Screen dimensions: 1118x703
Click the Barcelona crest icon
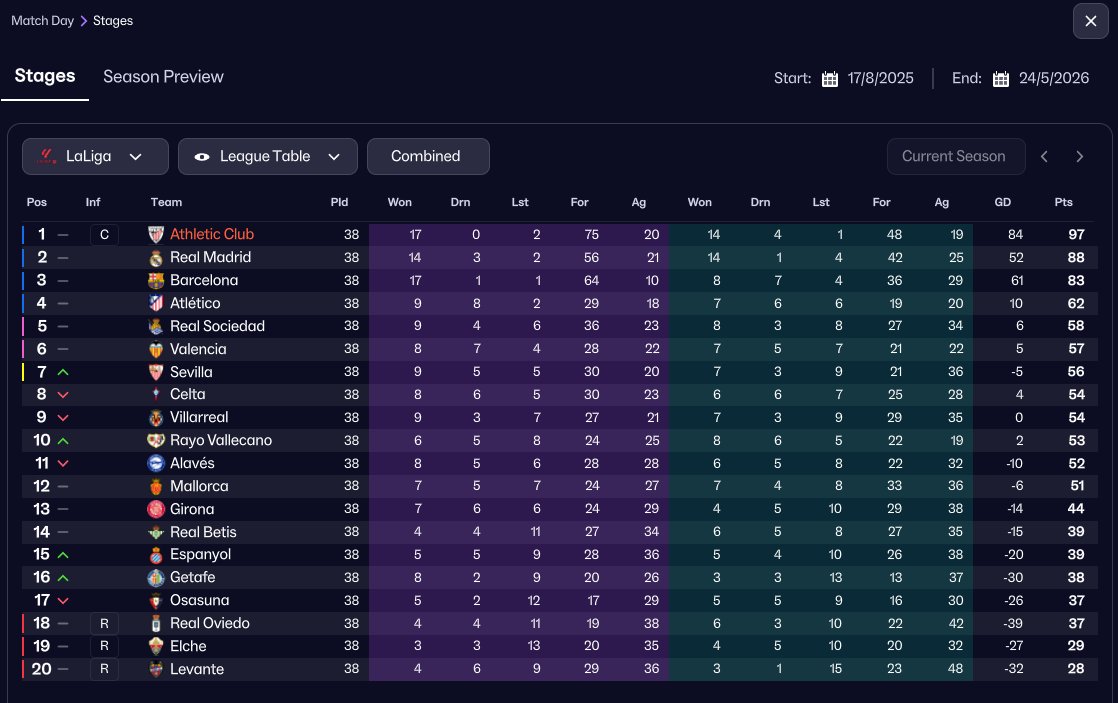(x=155, y=280)
